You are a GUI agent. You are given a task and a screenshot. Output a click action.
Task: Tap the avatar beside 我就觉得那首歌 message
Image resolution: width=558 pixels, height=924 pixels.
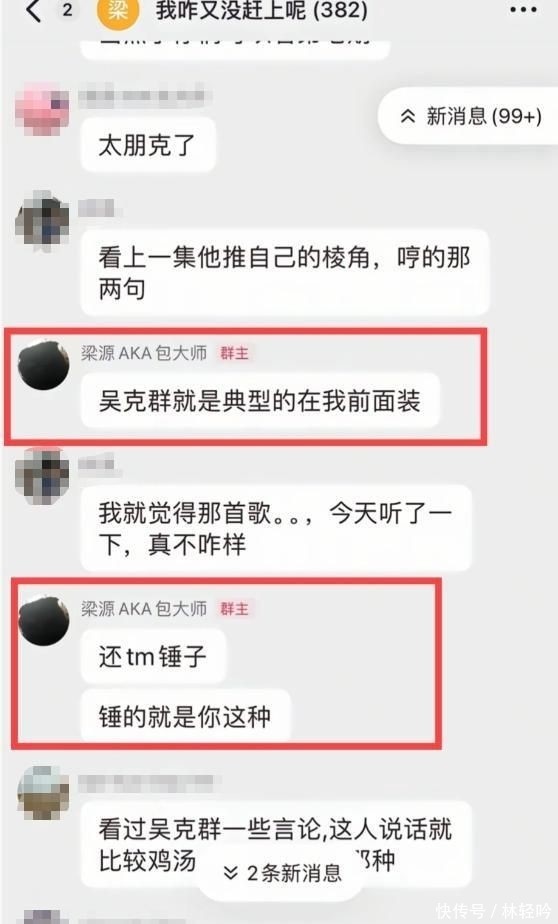(x=42, y=476)
